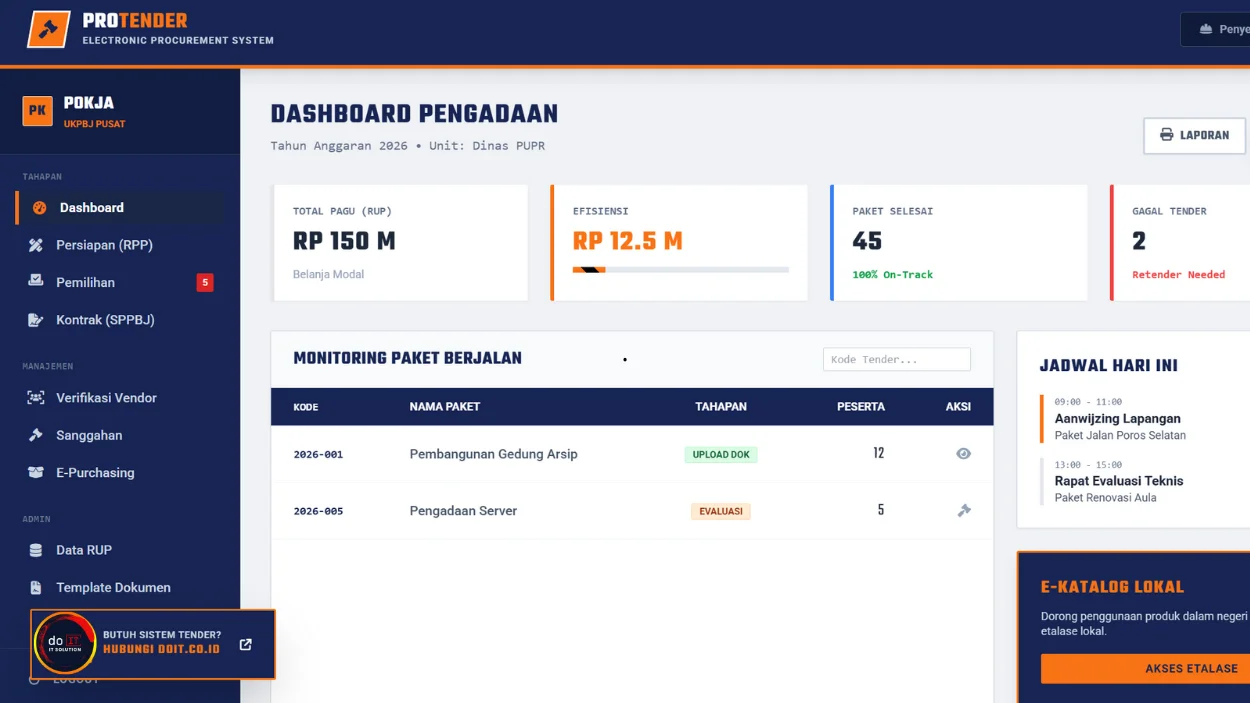Click the Kode Tender search field
The height and width of the screenshot is (703, 1250).
896,359
